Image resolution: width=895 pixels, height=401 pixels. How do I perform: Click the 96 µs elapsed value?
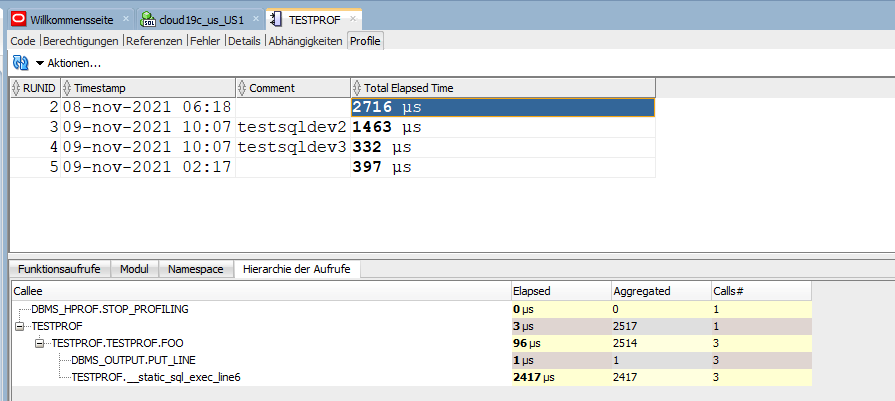(526, 343)
